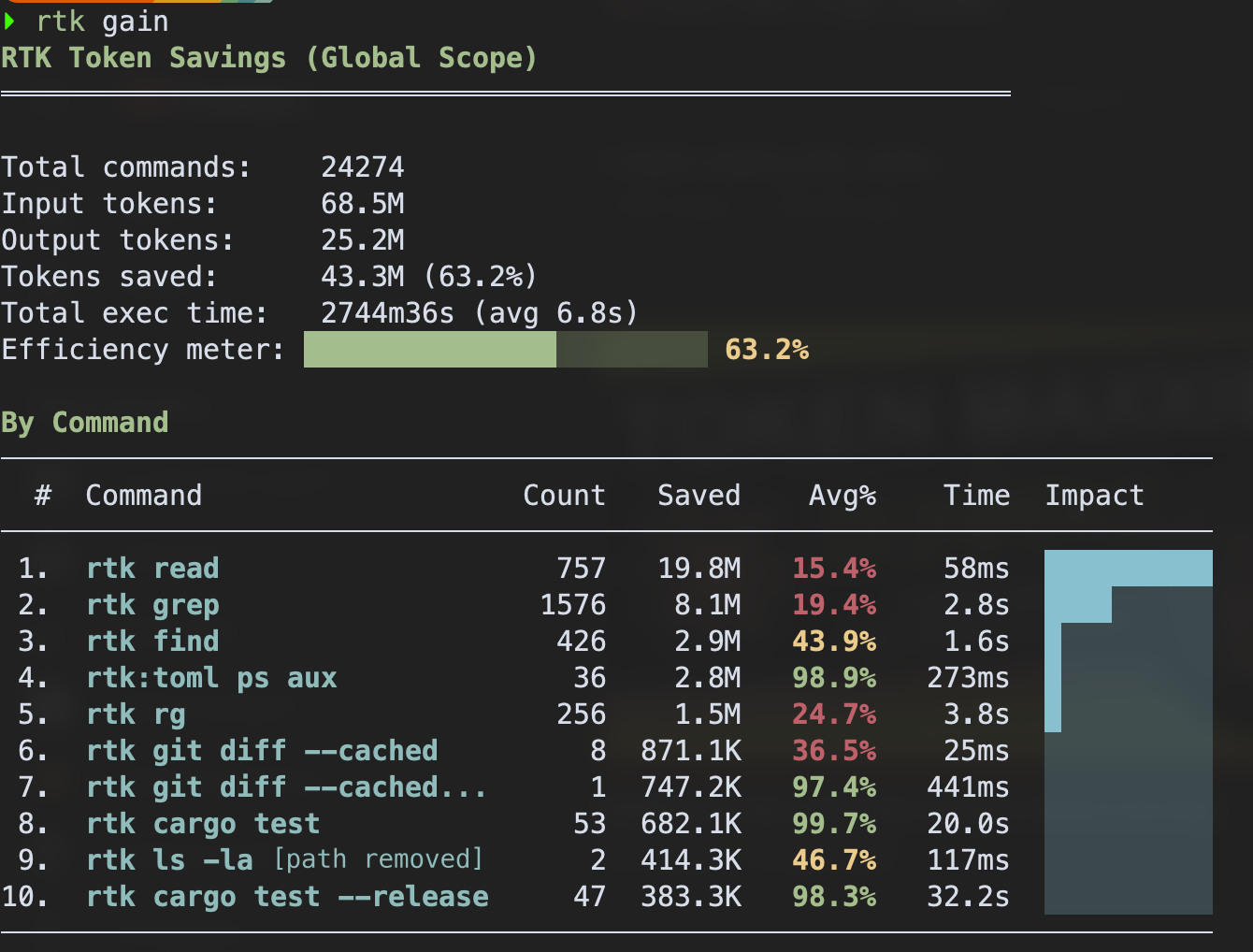Select the Input tokens value 68.5M

click(x=363, y=204)
